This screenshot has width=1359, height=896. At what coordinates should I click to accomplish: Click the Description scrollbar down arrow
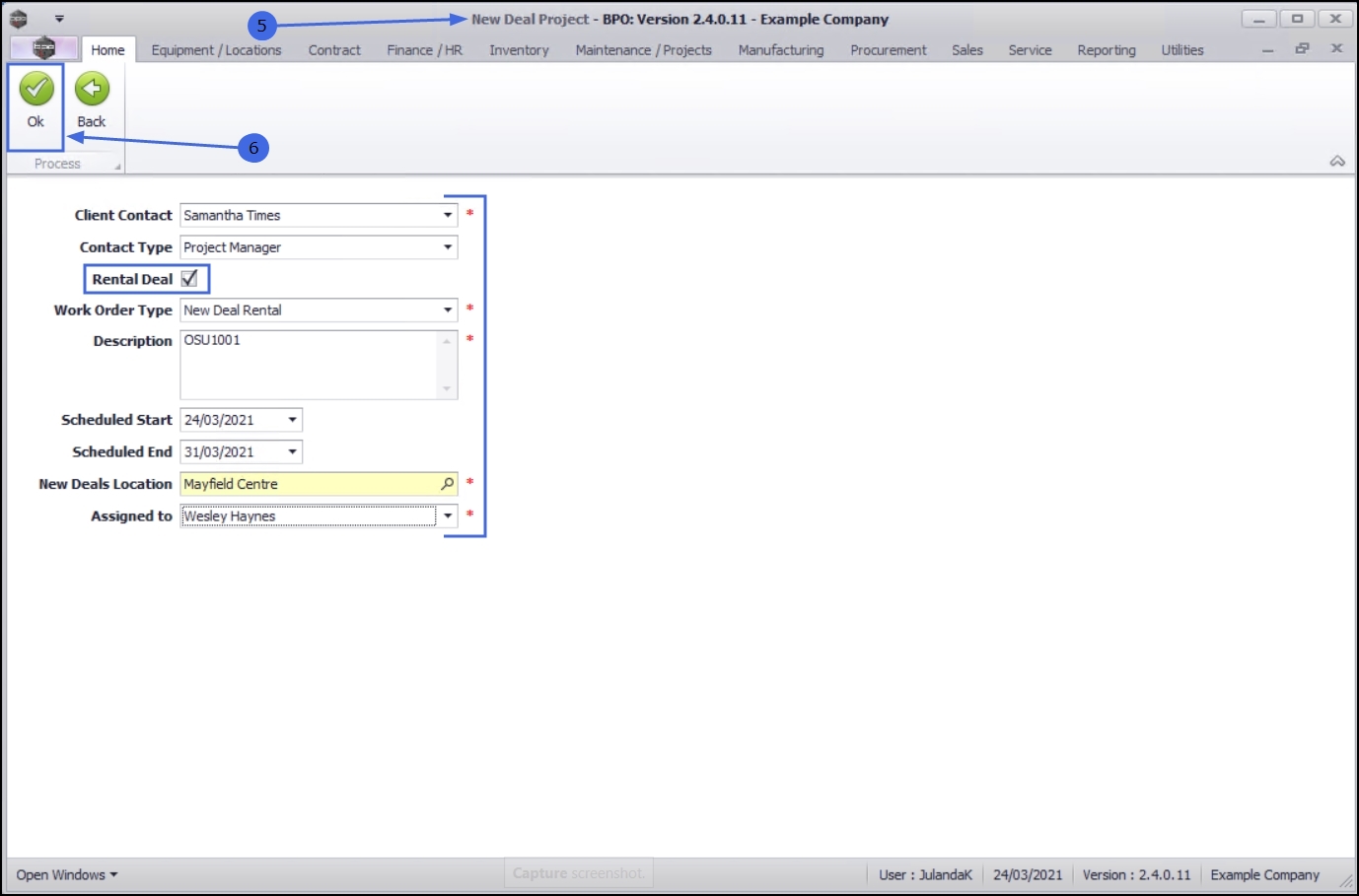pyautogui.click(x=447, y=389)
